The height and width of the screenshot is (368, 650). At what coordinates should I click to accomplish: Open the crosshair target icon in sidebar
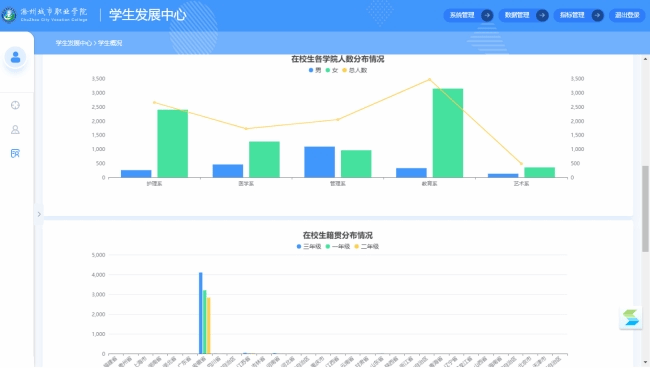coord(15,105)
